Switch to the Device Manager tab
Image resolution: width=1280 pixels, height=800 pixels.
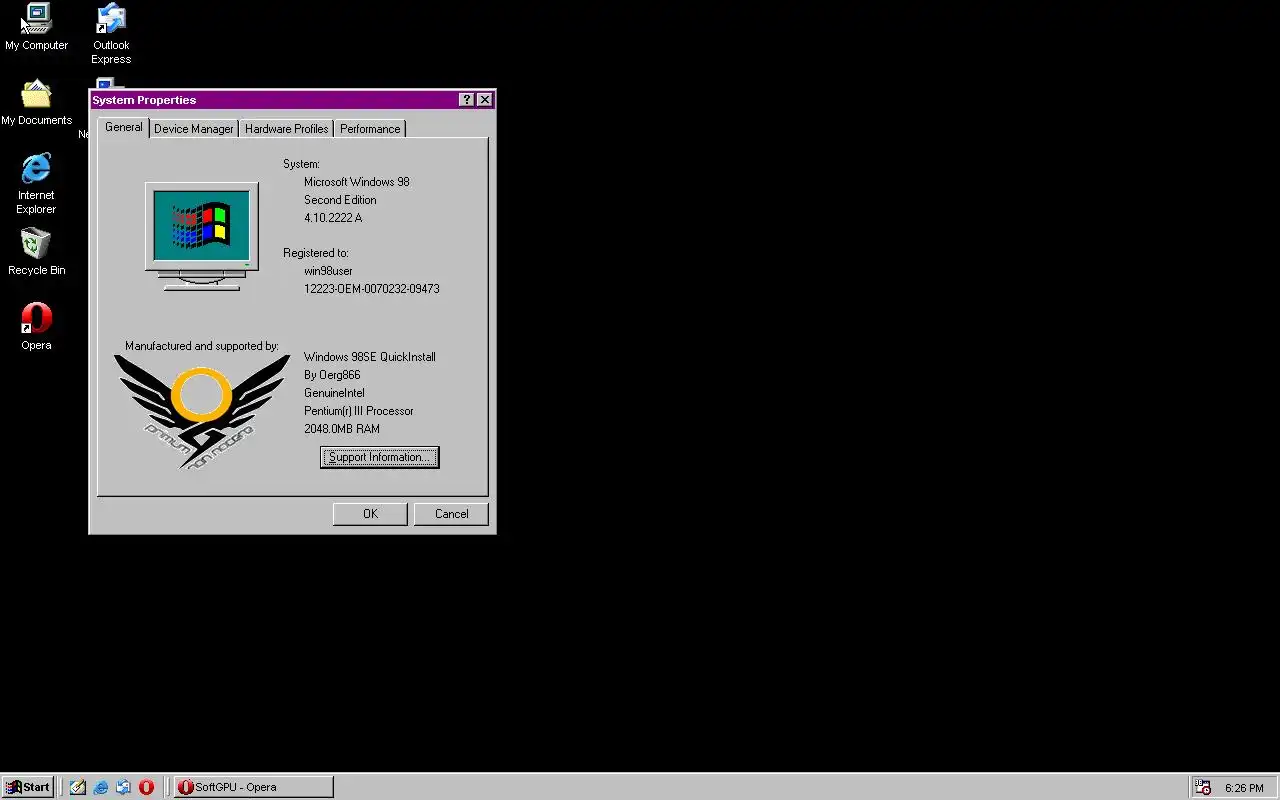tap(194, 129)
